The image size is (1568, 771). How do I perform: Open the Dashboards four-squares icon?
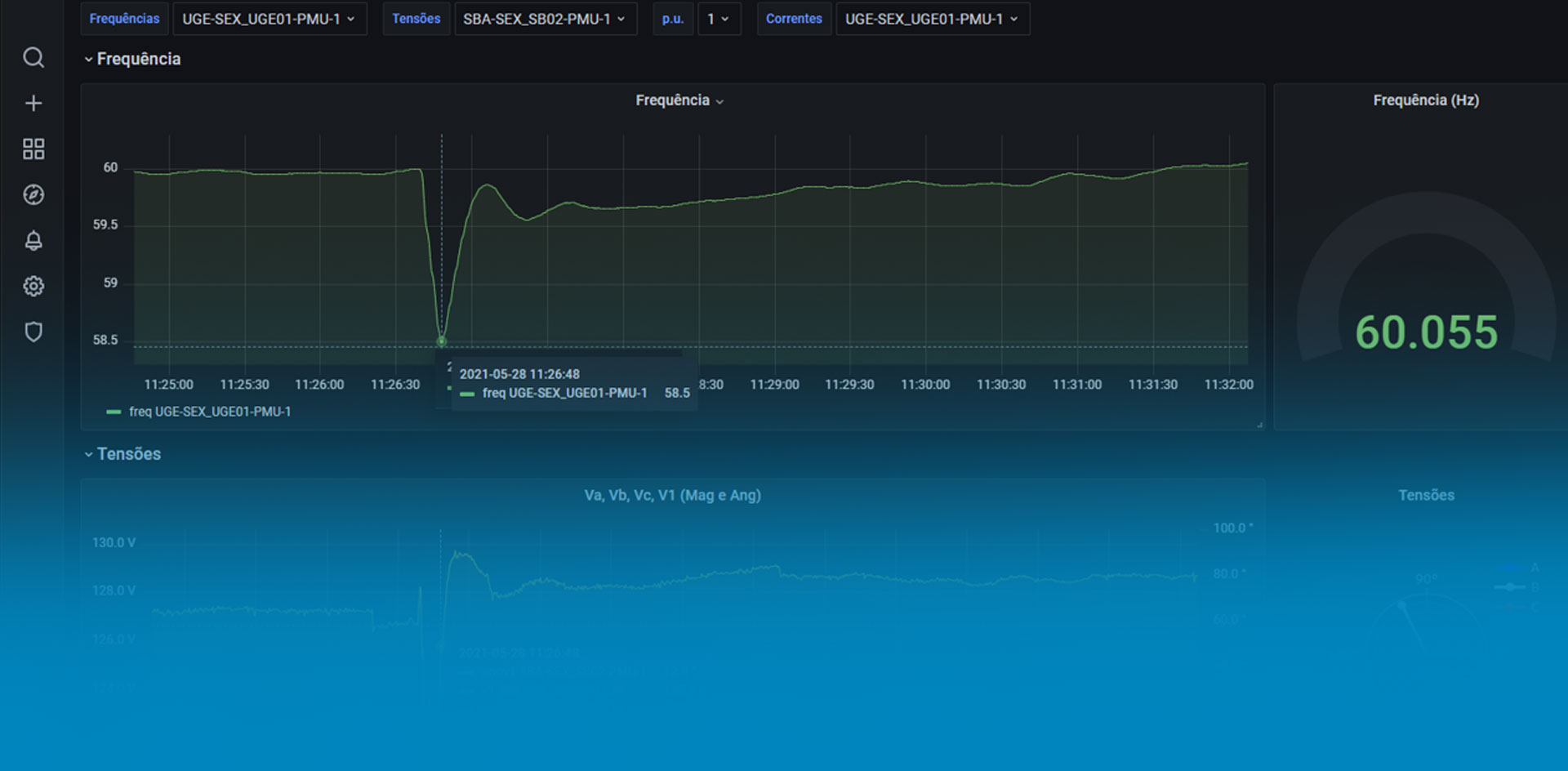pyautogui.click(x=33, y=149)
